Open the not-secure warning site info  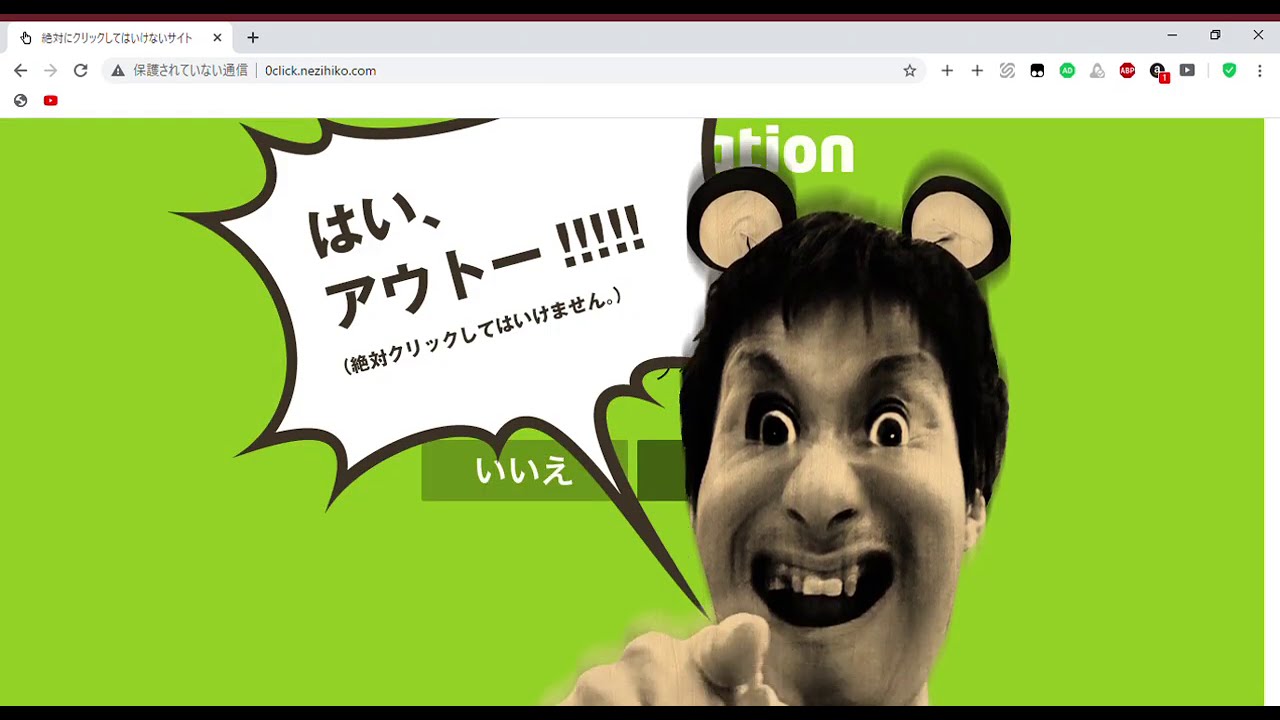118,71
